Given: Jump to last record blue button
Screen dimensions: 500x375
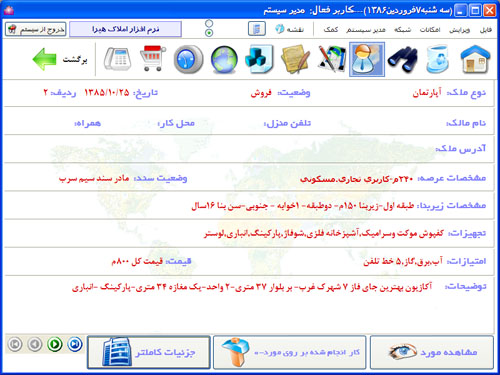Looking at the screenshot, I should tap(75, 344).
